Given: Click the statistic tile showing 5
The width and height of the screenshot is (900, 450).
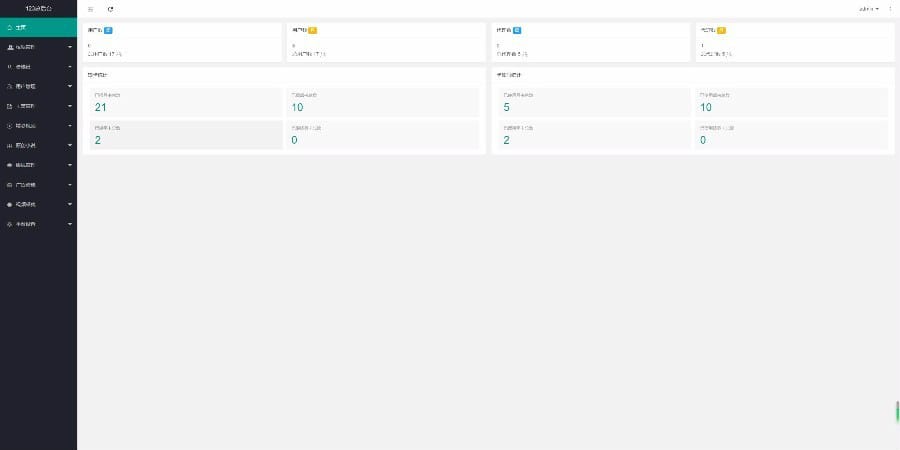Looking at the screenshot, I should 593,103.
